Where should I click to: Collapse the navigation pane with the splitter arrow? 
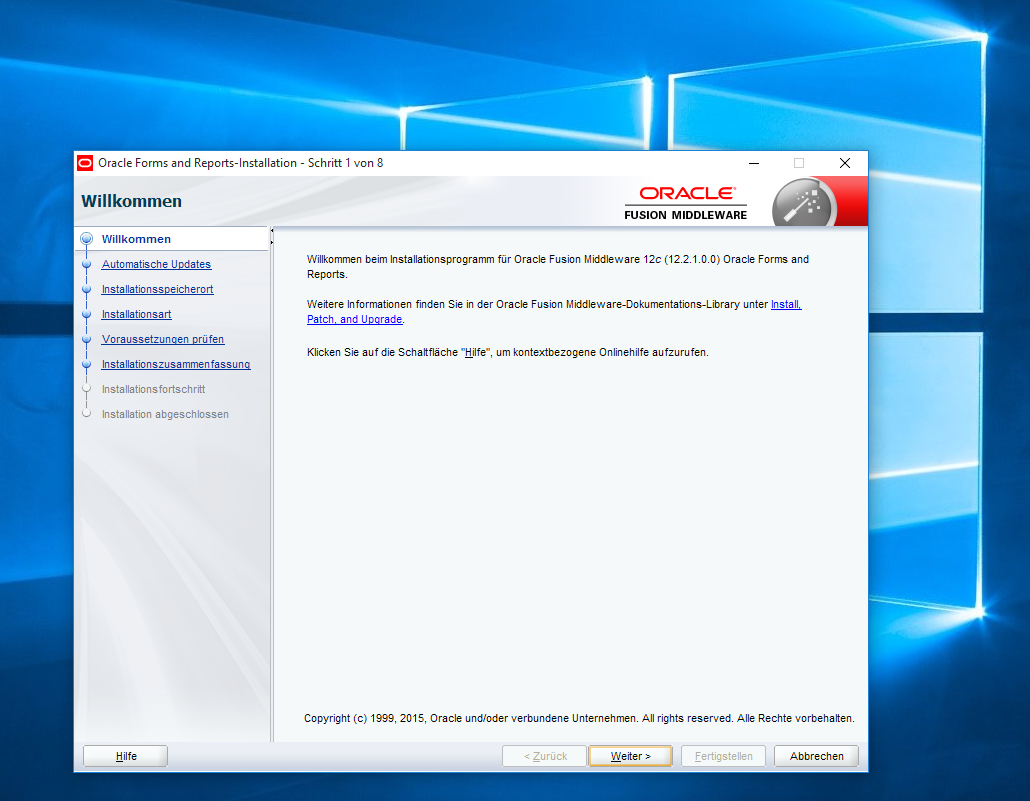(271, 231)
